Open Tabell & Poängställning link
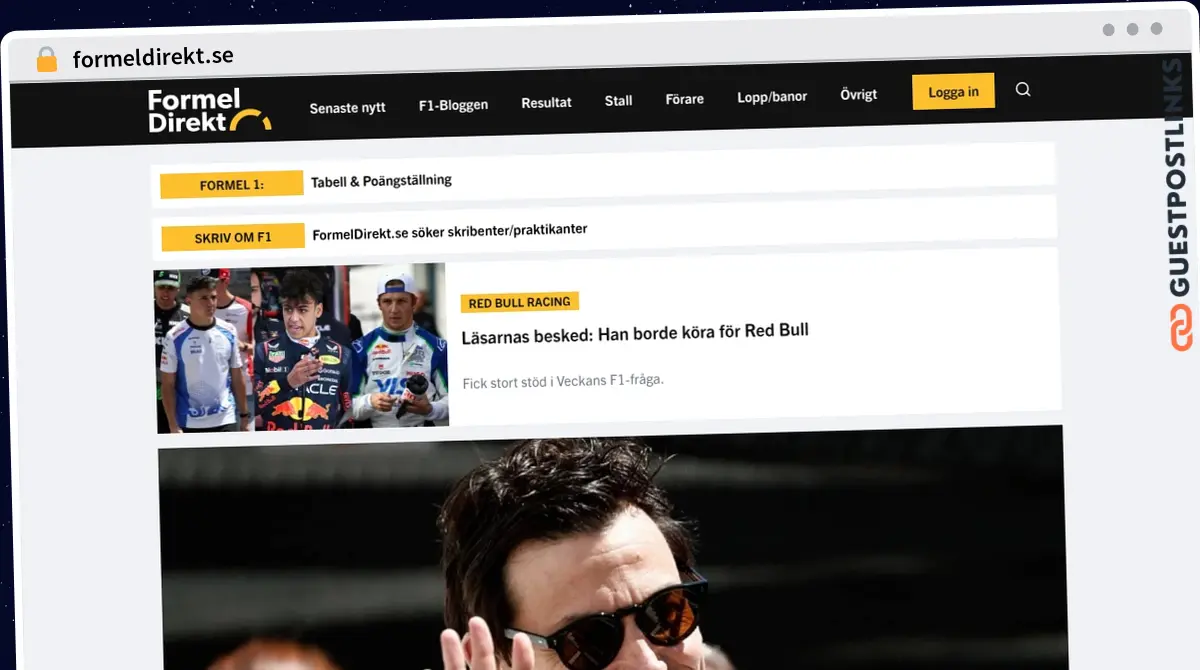1200x670 pixels. (x=381, y=181)
